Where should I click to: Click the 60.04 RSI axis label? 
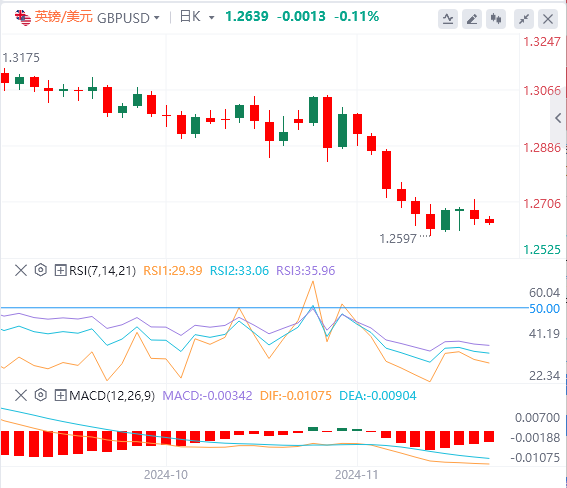544,292
